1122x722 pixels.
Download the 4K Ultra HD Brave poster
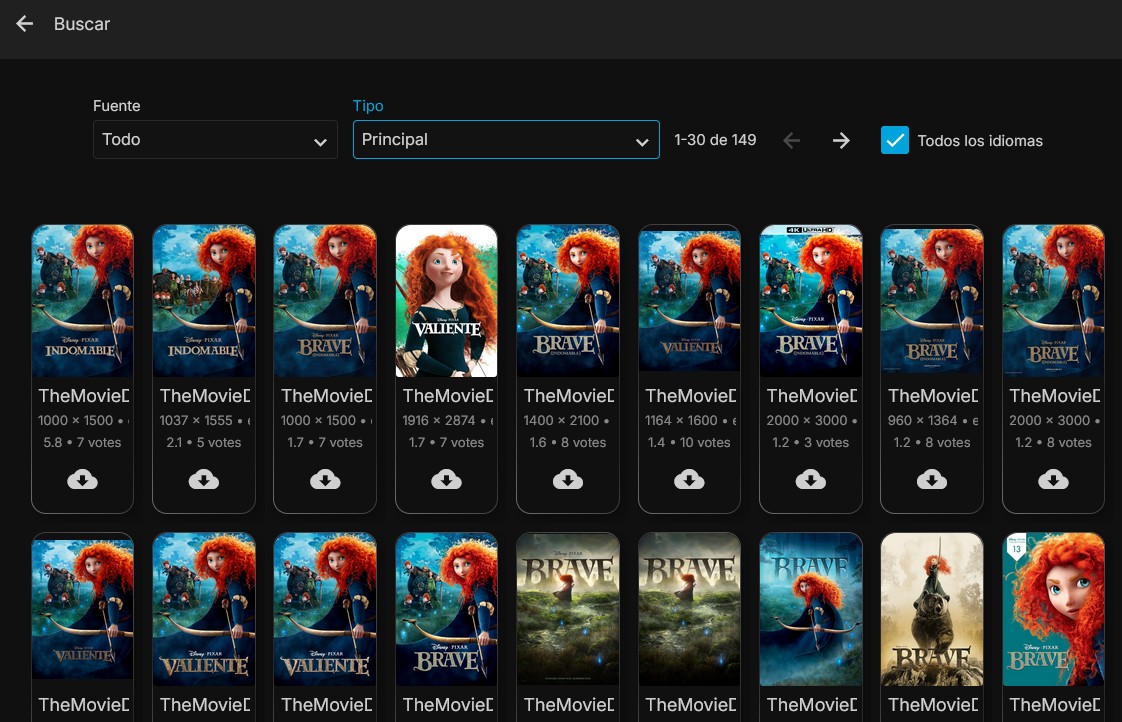click(810, 481)
